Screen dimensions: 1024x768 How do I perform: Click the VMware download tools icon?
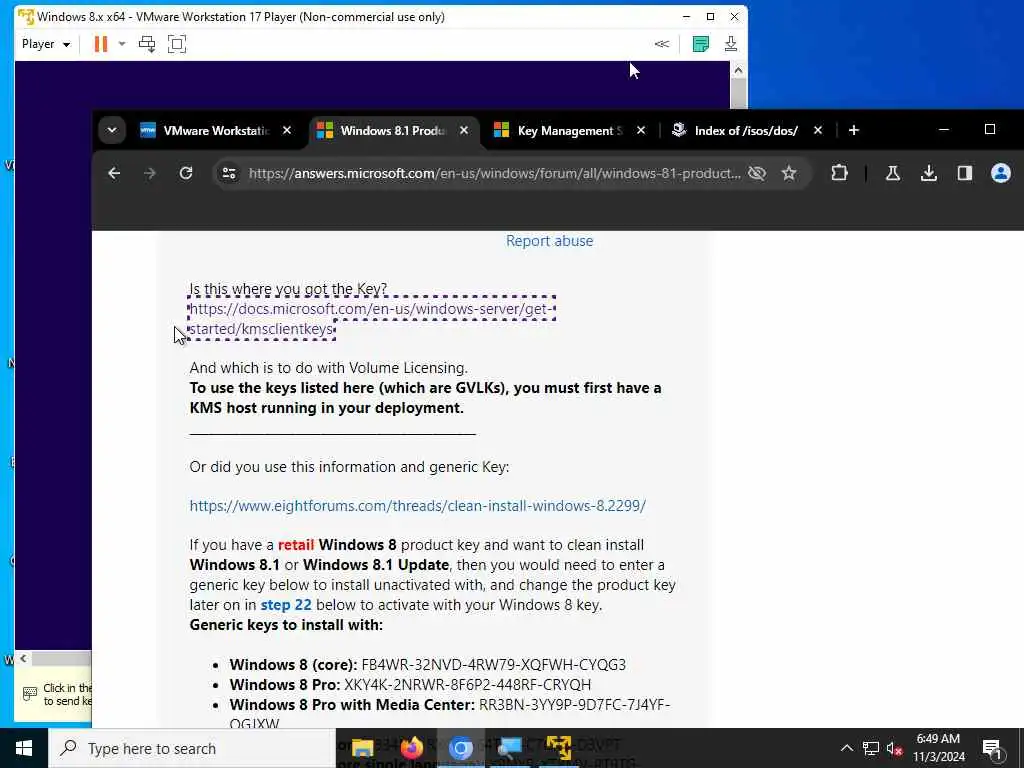pos(731,44)
